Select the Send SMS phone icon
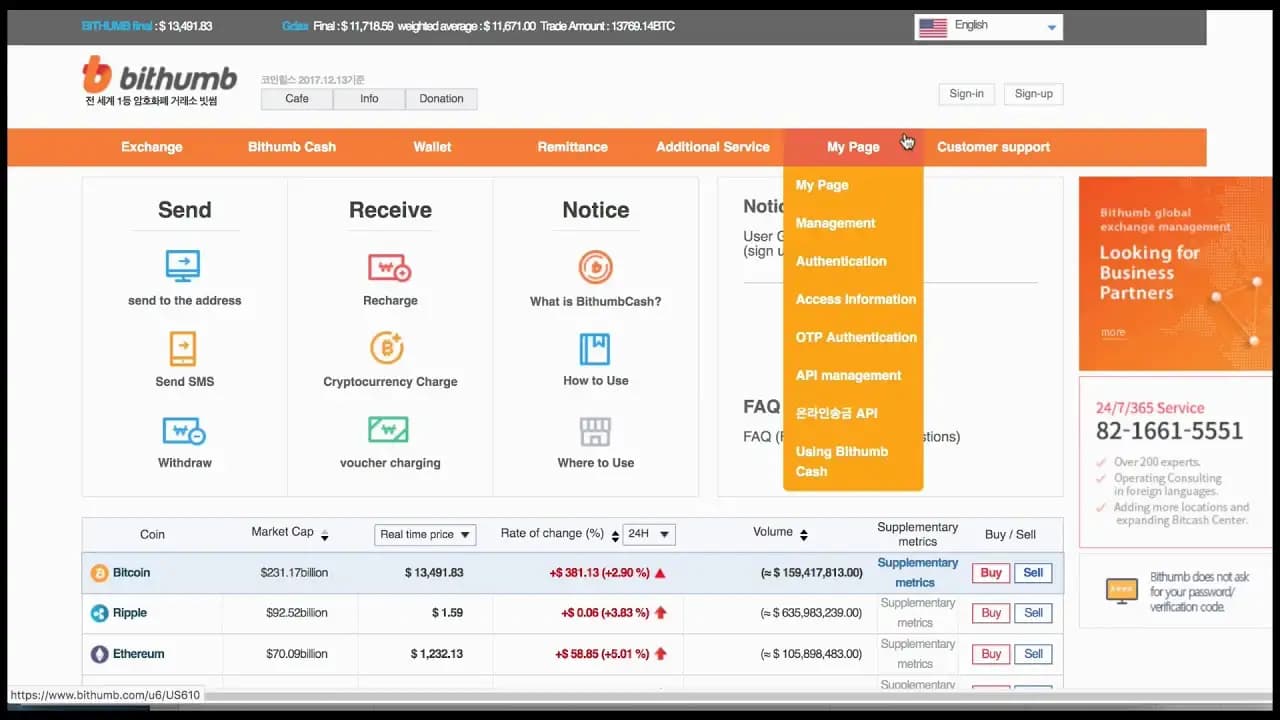1280x720 pixels. pyautogui.click(x=183, y=348)
